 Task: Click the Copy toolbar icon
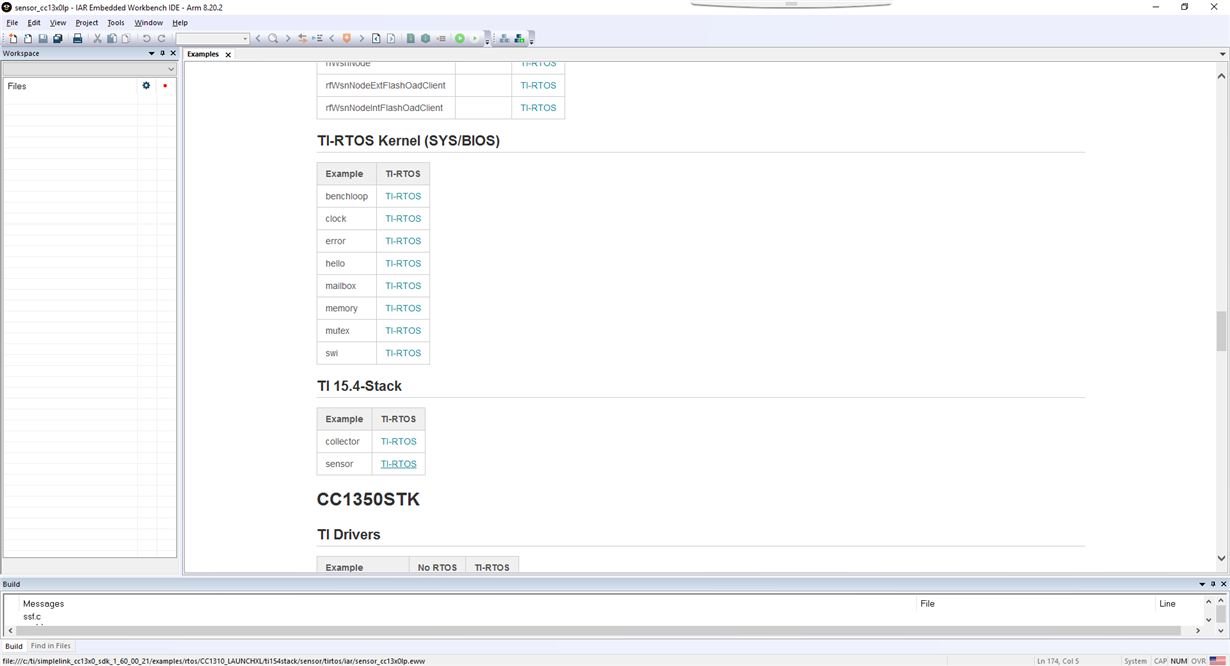coord(111,38)
